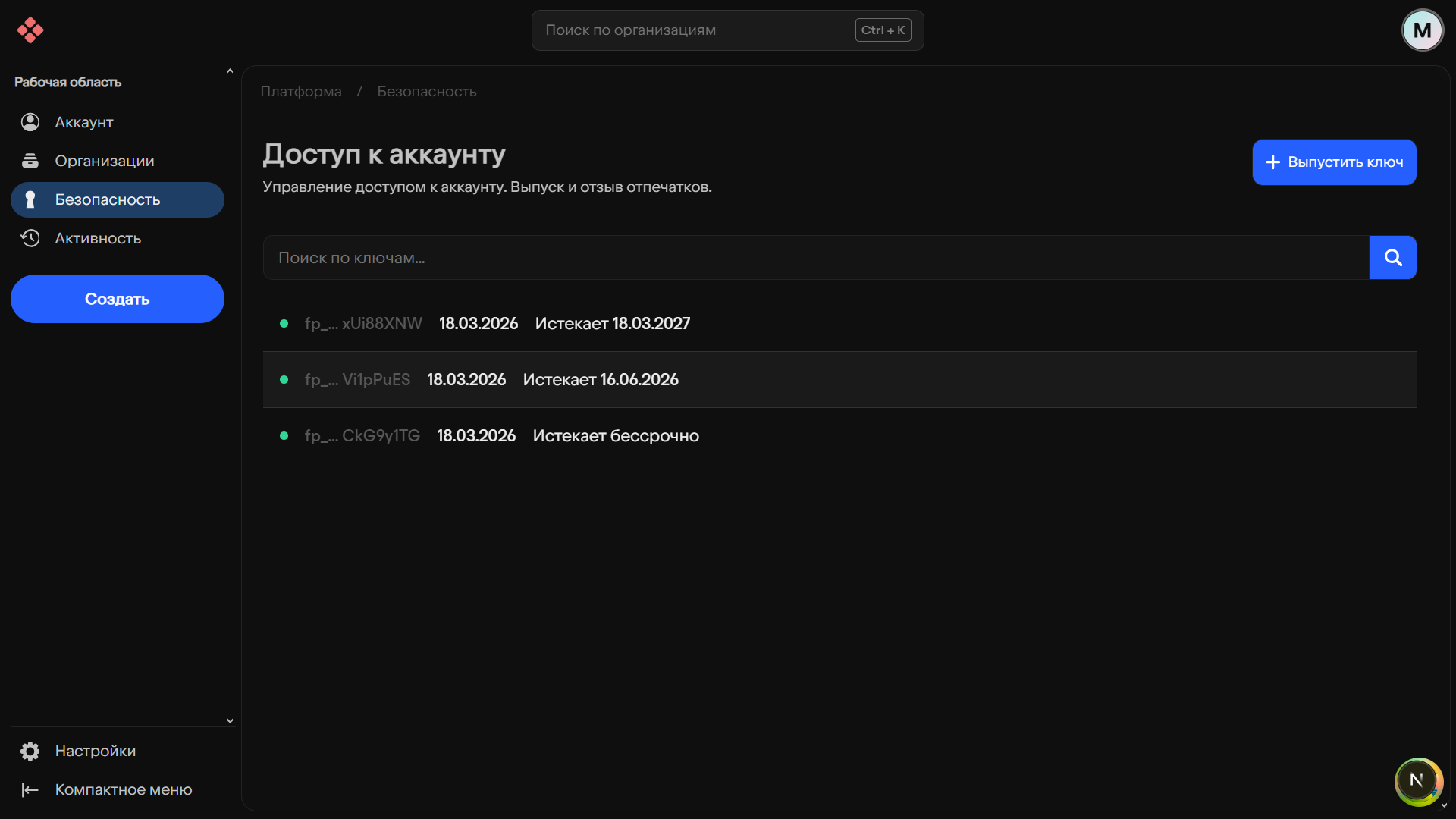Click the round N badge icon
The height and width of the screenshot is (819, 1456).
[1417, 780]
